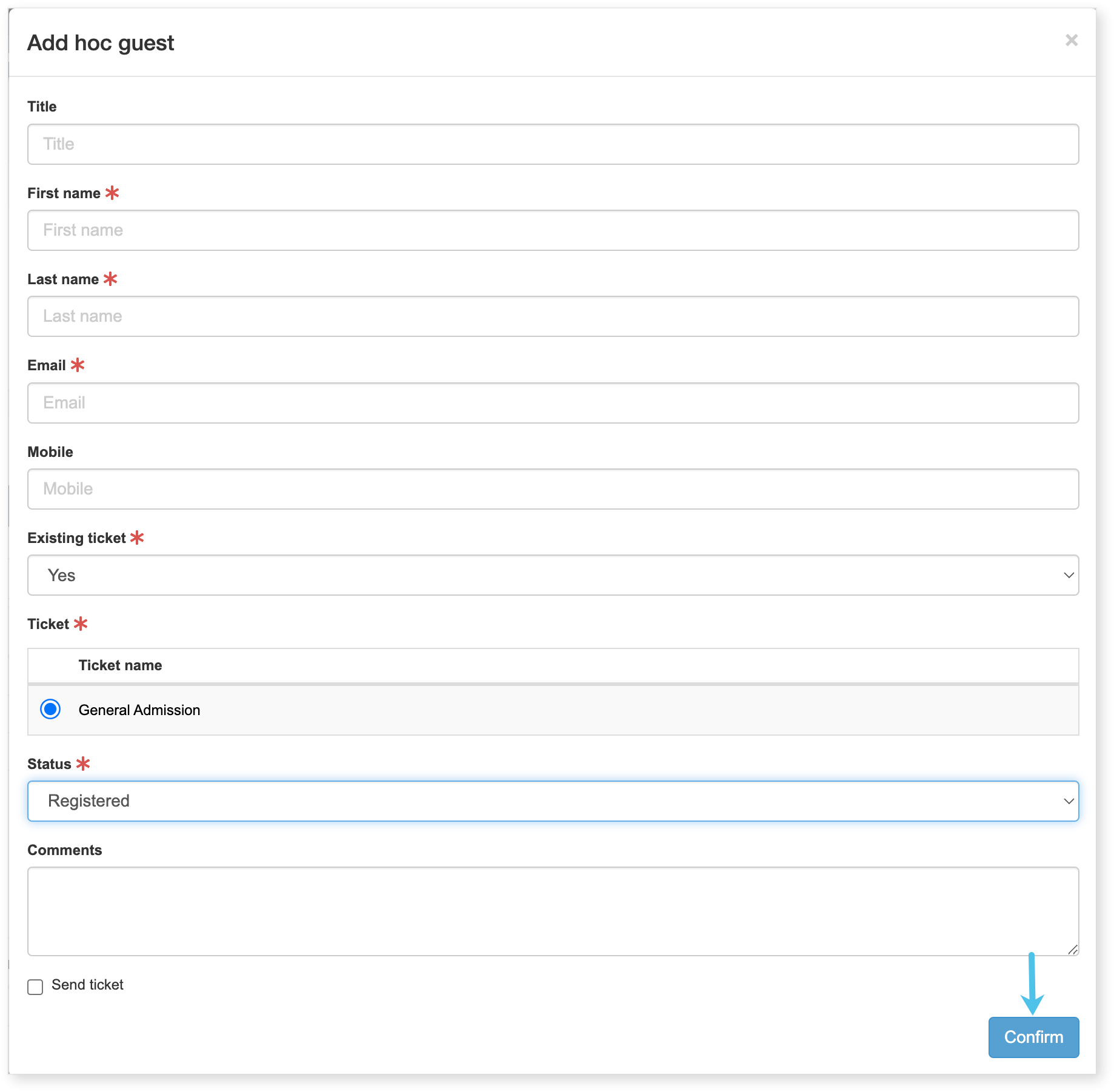Click the Comments textarea resize handle
1114x1092 pixels.
(x=1072, y=950)
